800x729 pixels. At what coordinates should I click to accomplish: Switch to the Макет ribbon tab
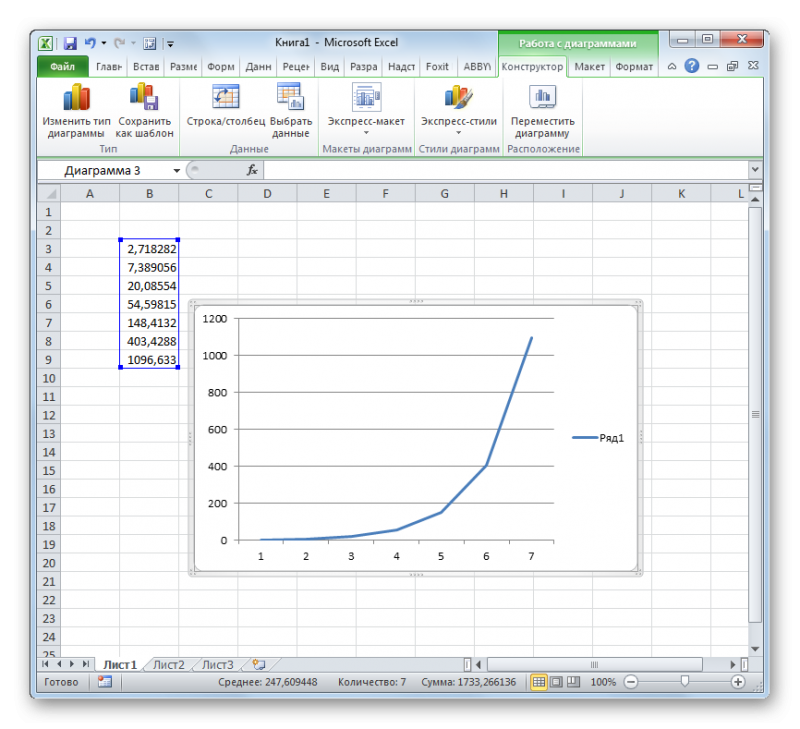[x=589, y=67]
